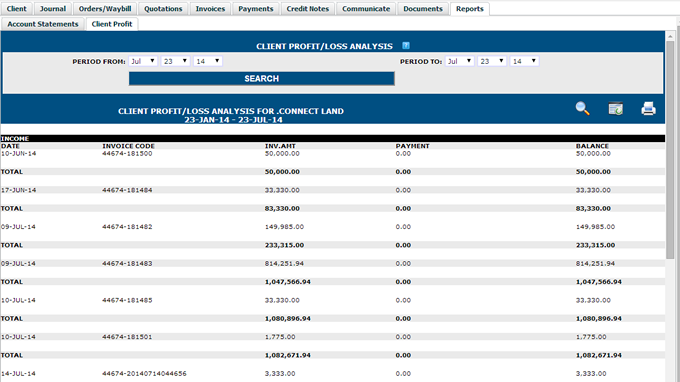680x382 pixels.
Task: Open the Quotations tab
Action: [x=163, y=9]
